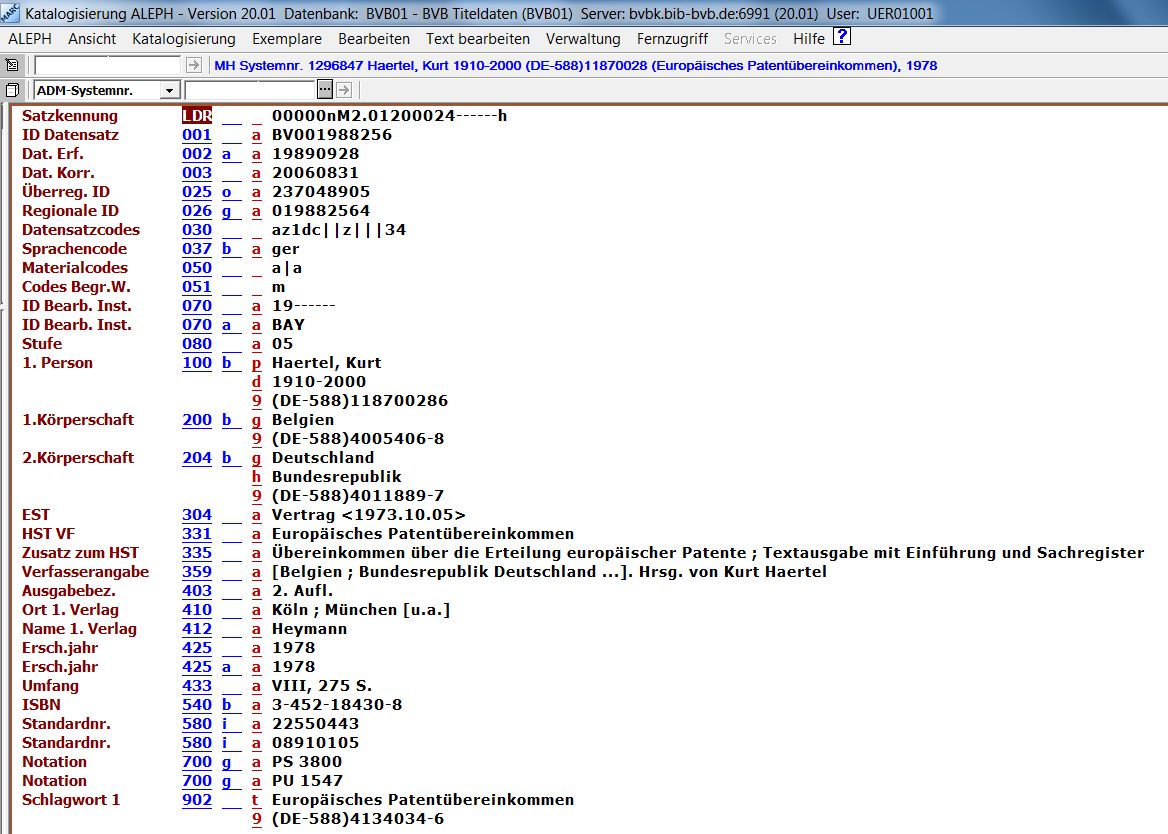Open the Text bearbeiten menu
Image resolution: width=1168 pixels, height=834 pixels.
click(478, 39)
